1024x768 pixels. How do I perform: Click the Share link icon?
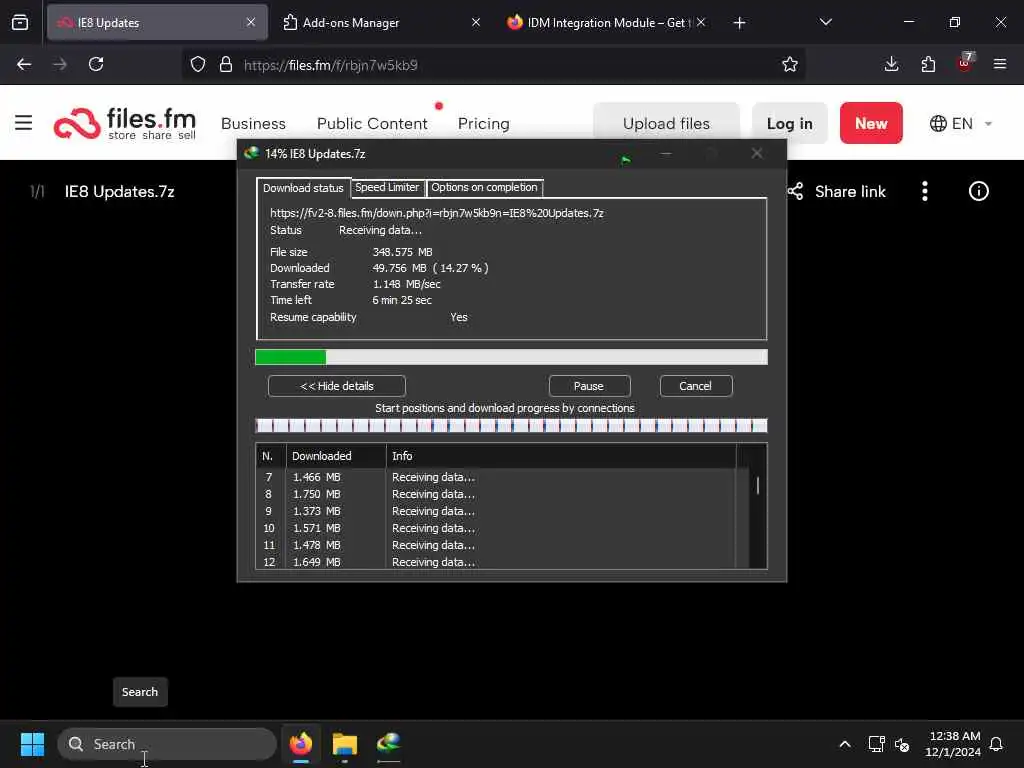[x=795, y=191]
